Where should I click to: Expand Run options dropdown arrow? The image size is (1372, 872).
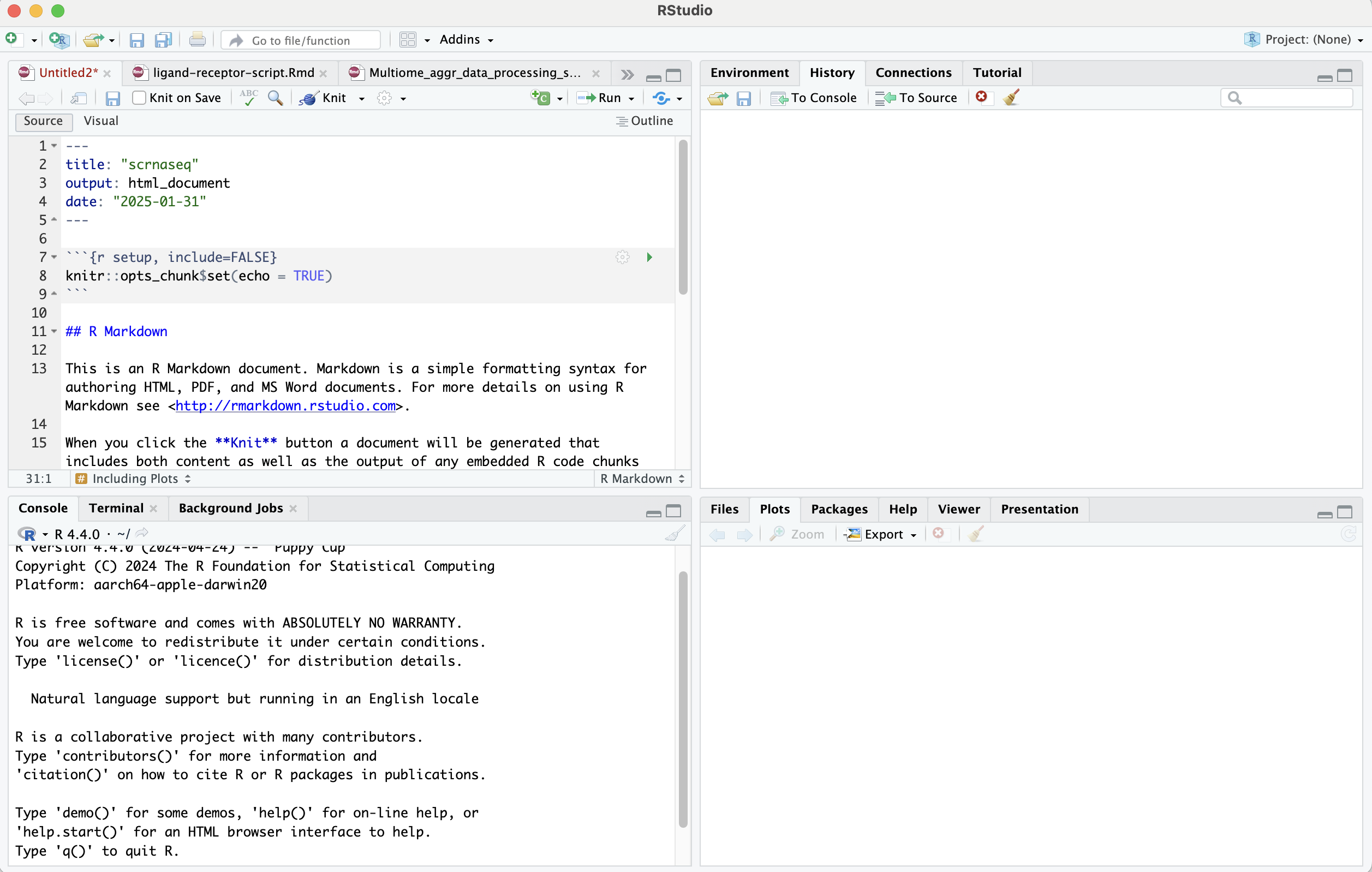(x=631, y=99)
